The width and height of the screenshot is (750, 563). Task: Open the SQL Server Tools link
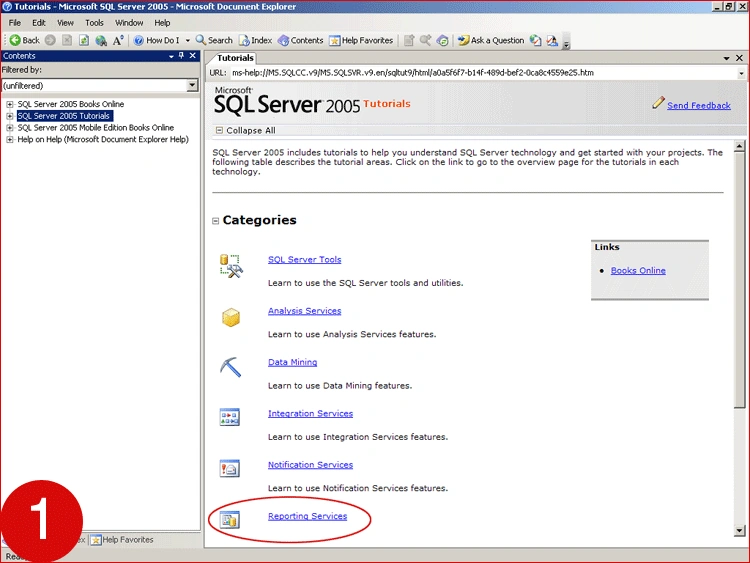(305, 259)
